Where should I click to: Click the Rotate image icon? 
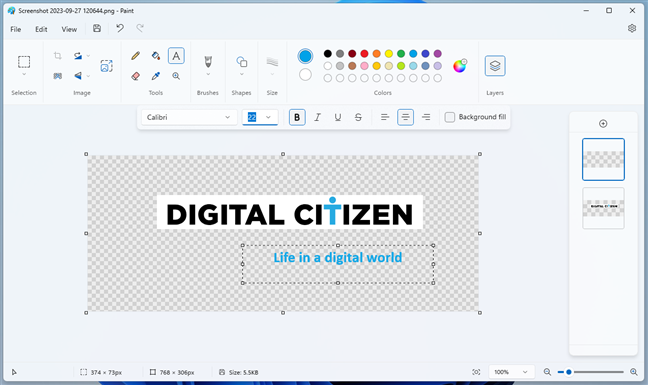click(78, 56)
